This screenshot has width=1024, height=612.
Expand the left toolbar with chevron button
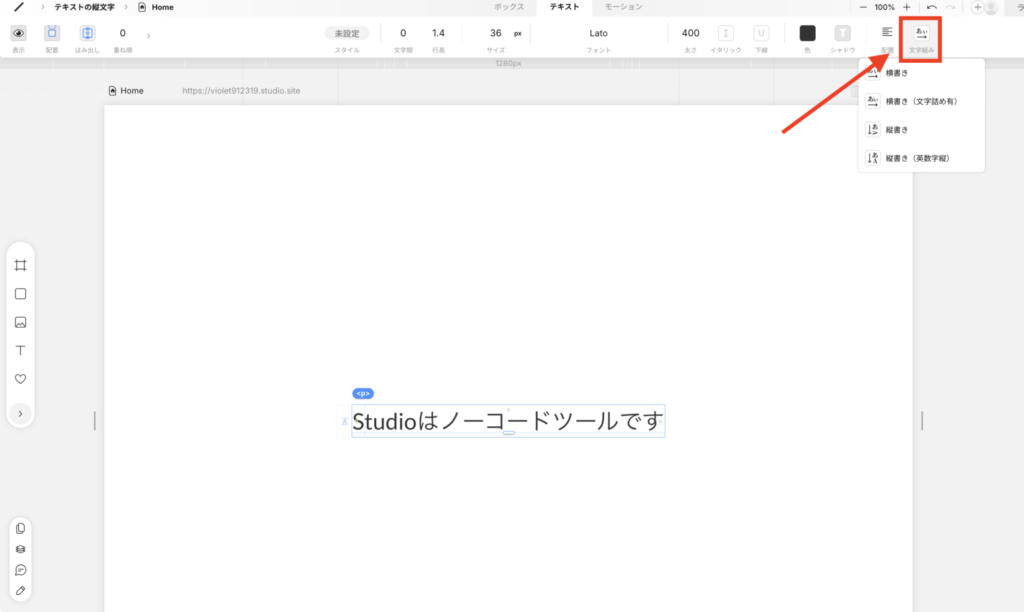coord(20,413)
